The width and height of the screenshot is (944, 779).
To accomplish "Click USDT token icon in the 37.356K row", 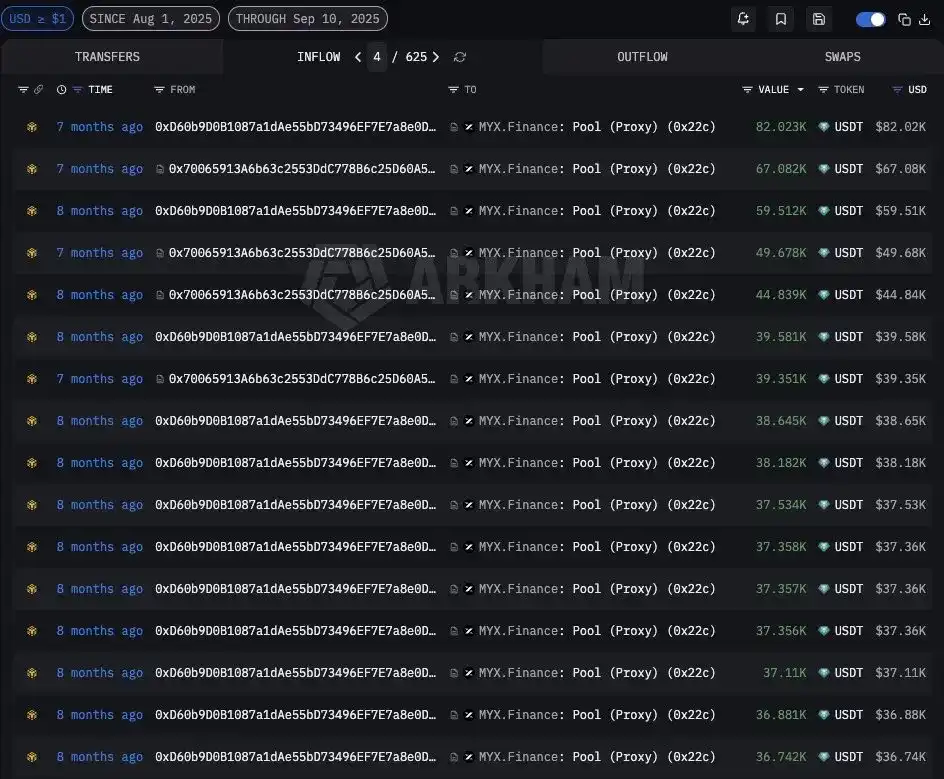I will click(x=824, y=631).
